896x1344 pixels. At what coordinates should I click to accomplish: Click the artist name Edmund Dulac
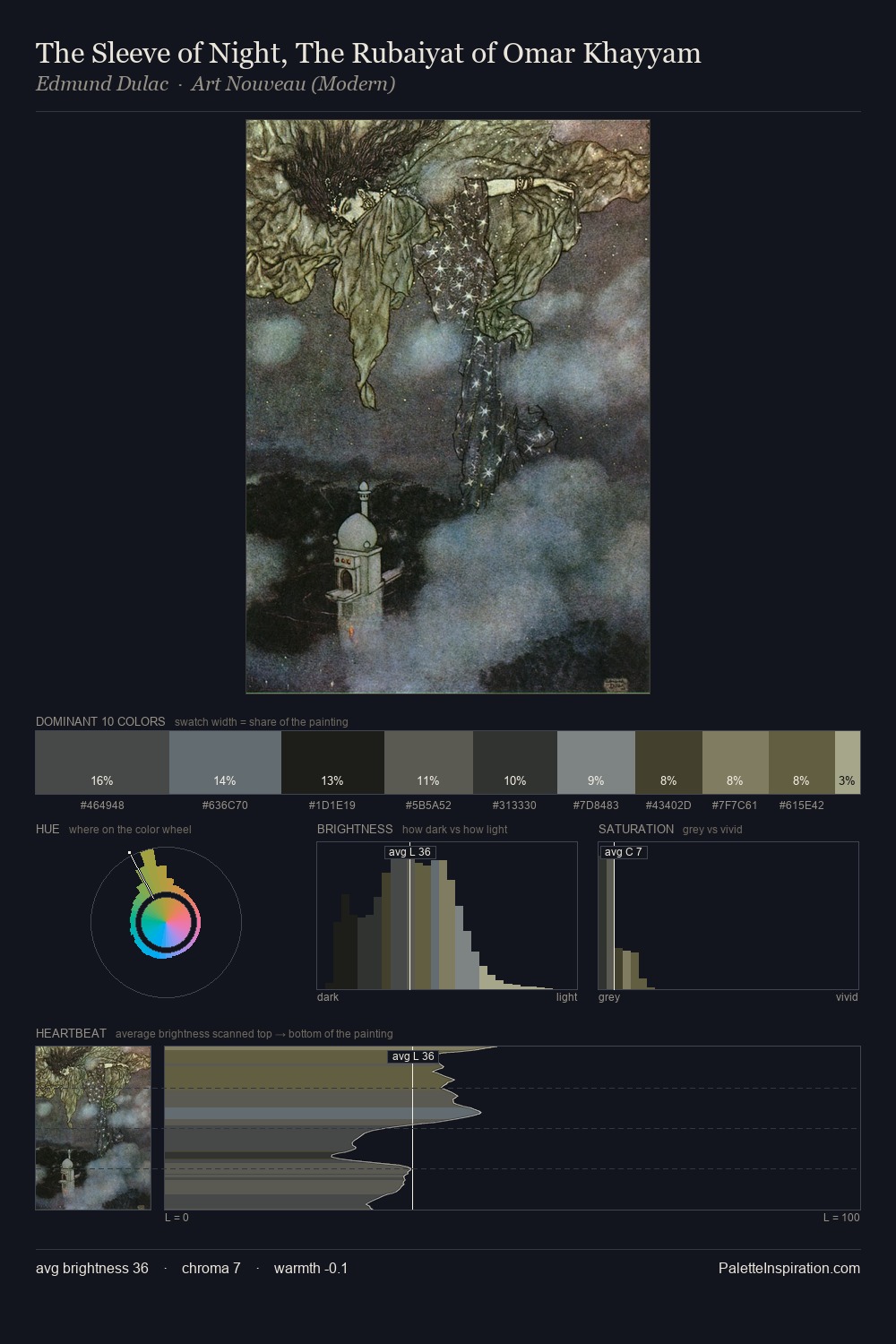tap(102, 84)
